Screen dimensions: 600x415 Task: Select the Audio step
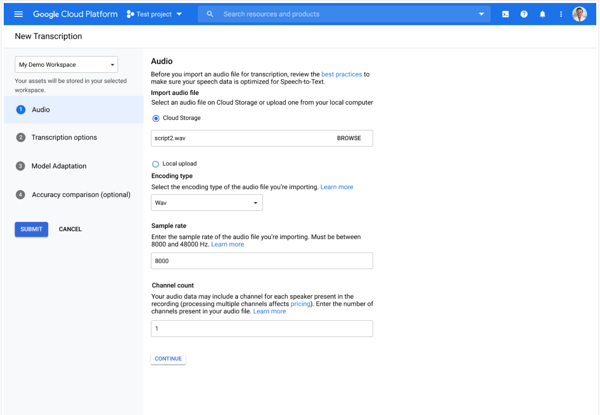(73, 110)
